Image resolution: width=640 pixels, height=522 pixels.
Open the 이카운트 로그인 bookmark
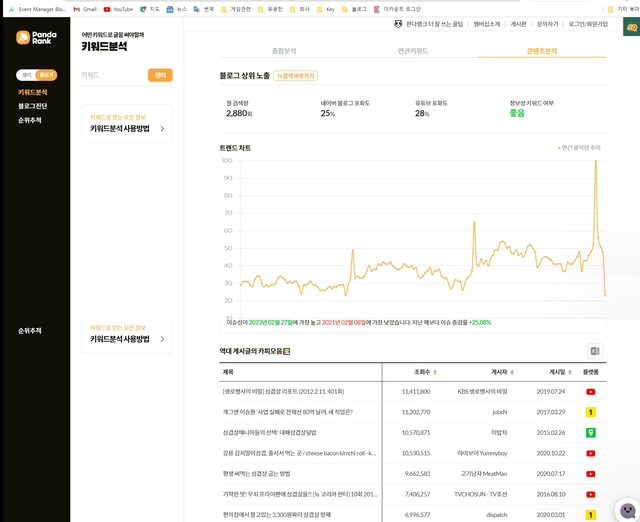(397, 9)
